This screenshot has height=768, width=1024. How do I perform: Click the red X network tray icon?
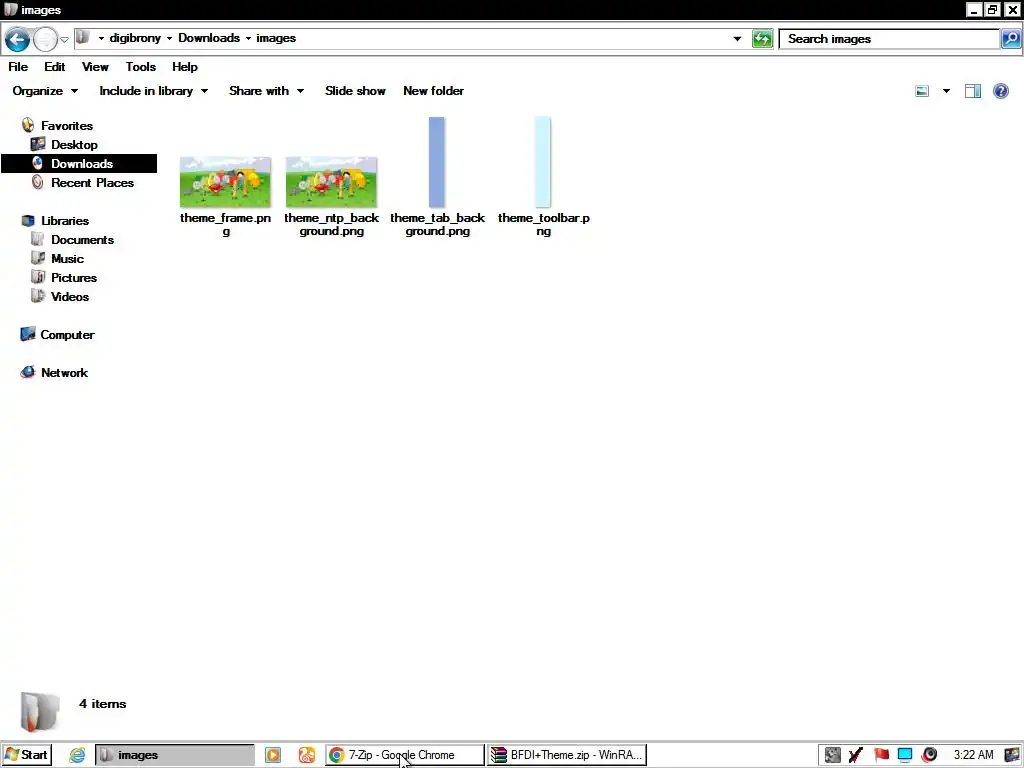tap(856, 755)
